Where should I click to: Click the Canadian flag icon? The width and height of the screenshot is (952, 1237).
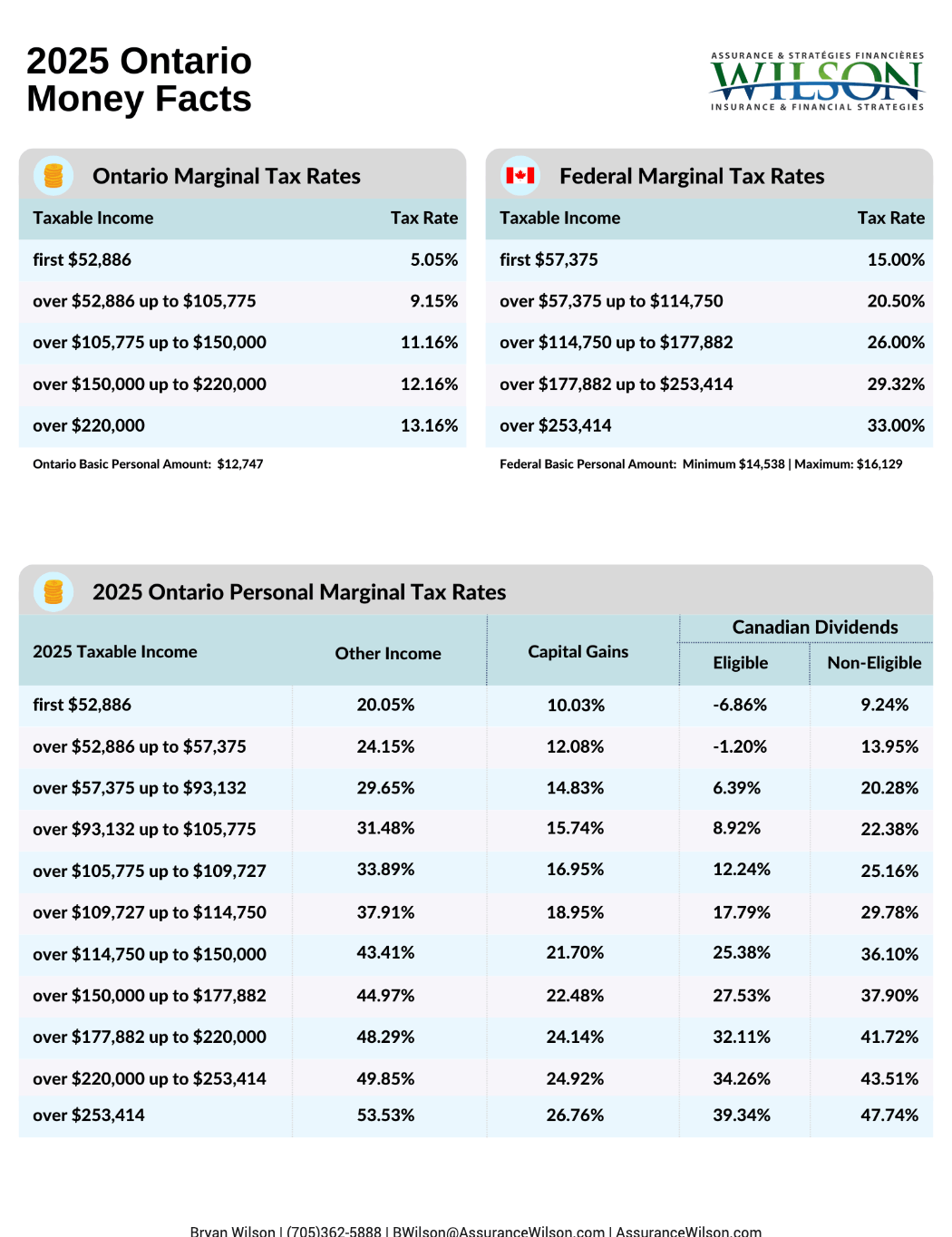[x=520, y=176]
